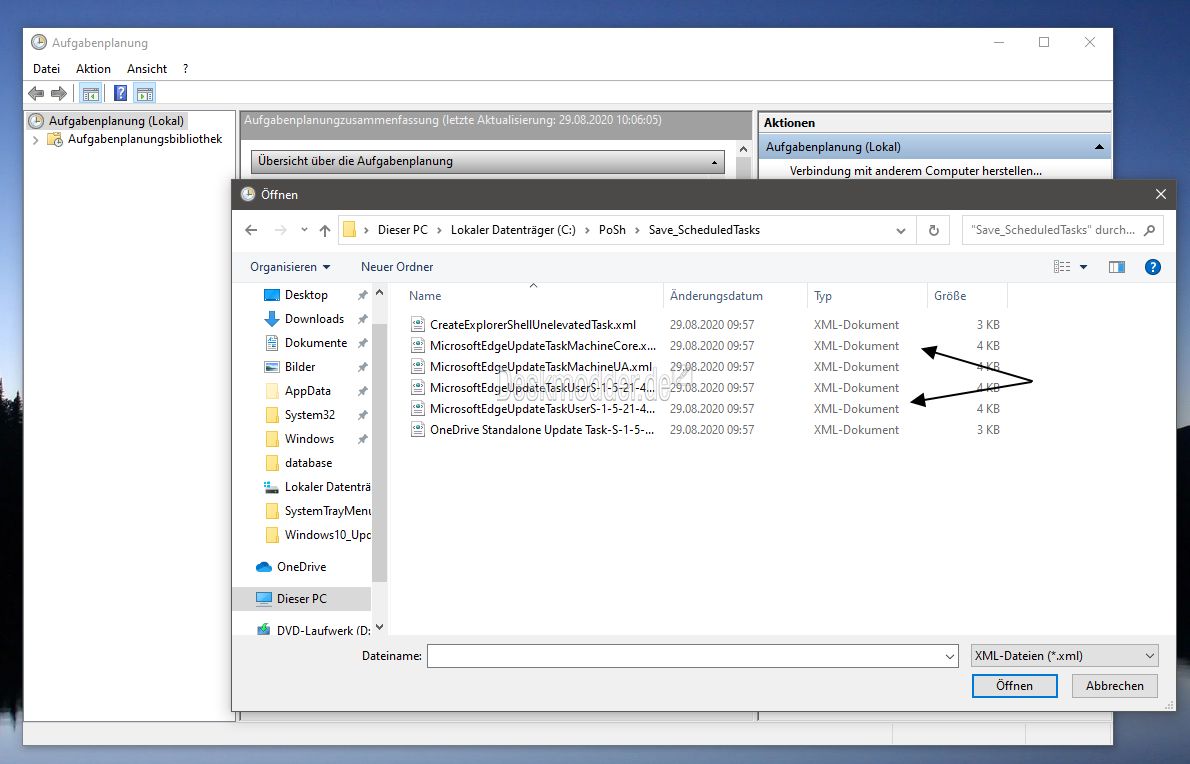1190x764 pixels.
Task: Click the Bilder icon in navigation pane
Action: click(272, 367)
